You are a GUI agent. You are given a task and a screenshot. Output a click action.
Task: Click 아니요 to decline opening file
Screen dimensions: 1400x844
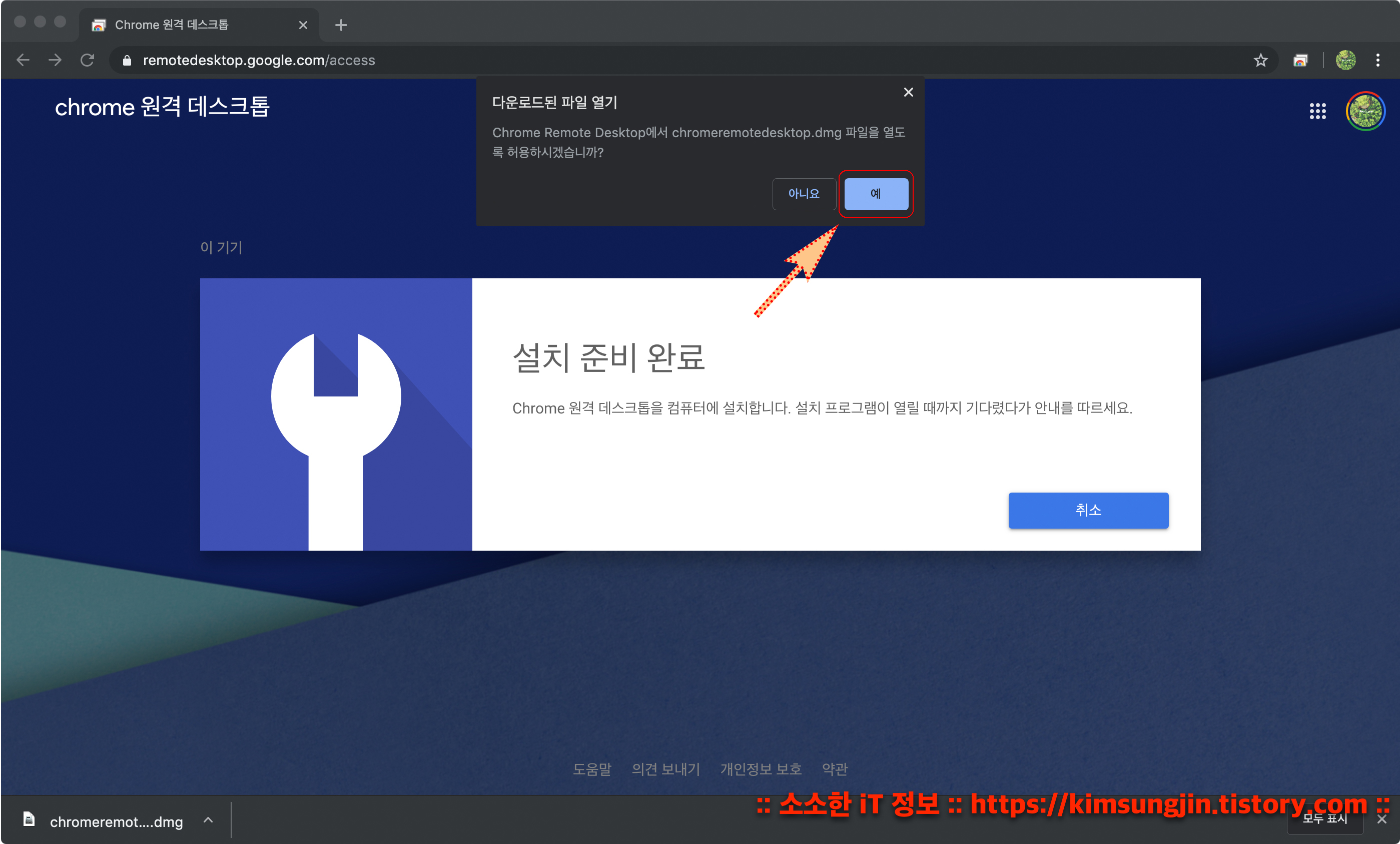point(804,194)
